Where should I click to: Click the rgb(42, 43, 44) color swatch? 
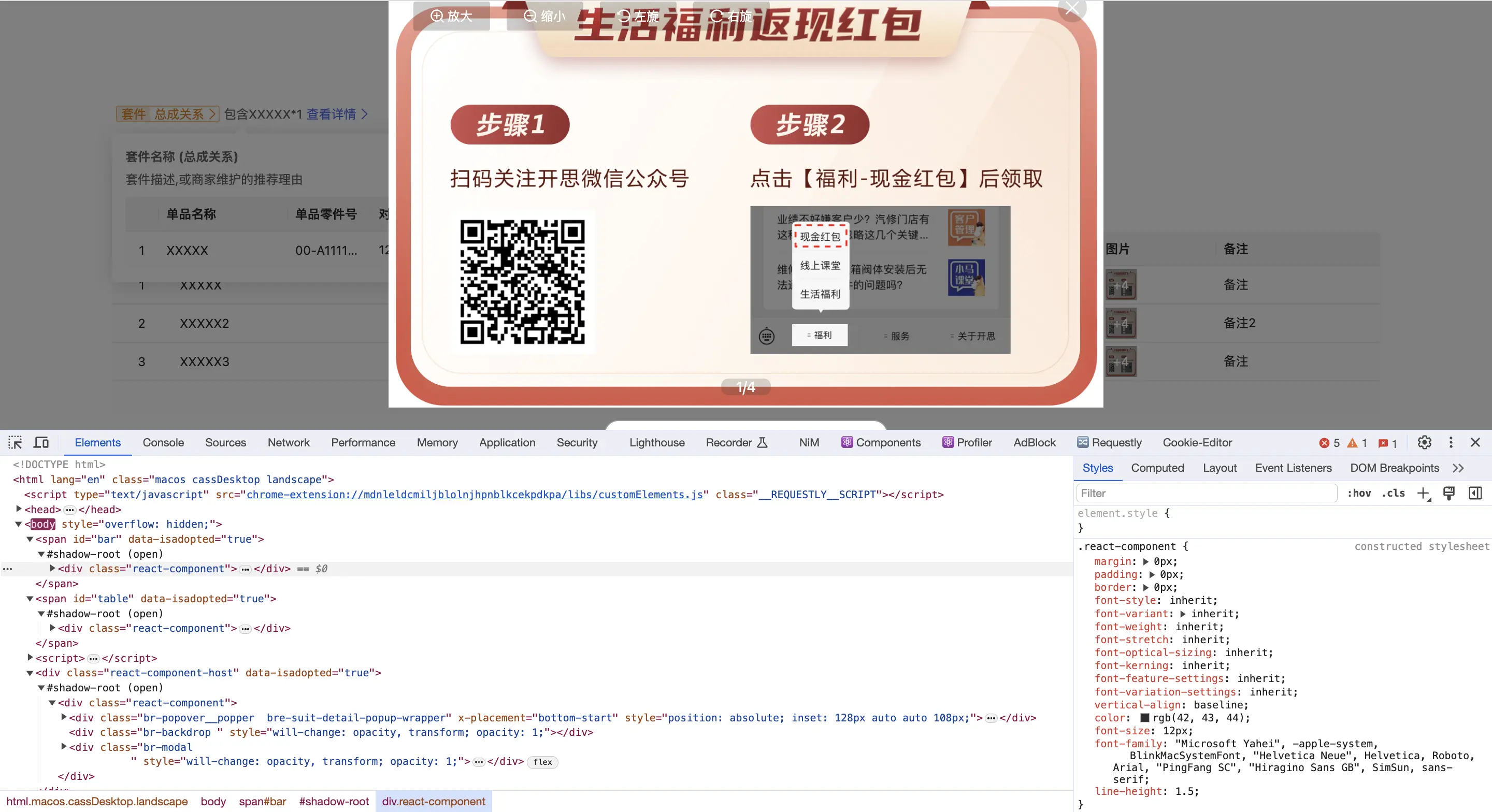(x=1145, y=718)
